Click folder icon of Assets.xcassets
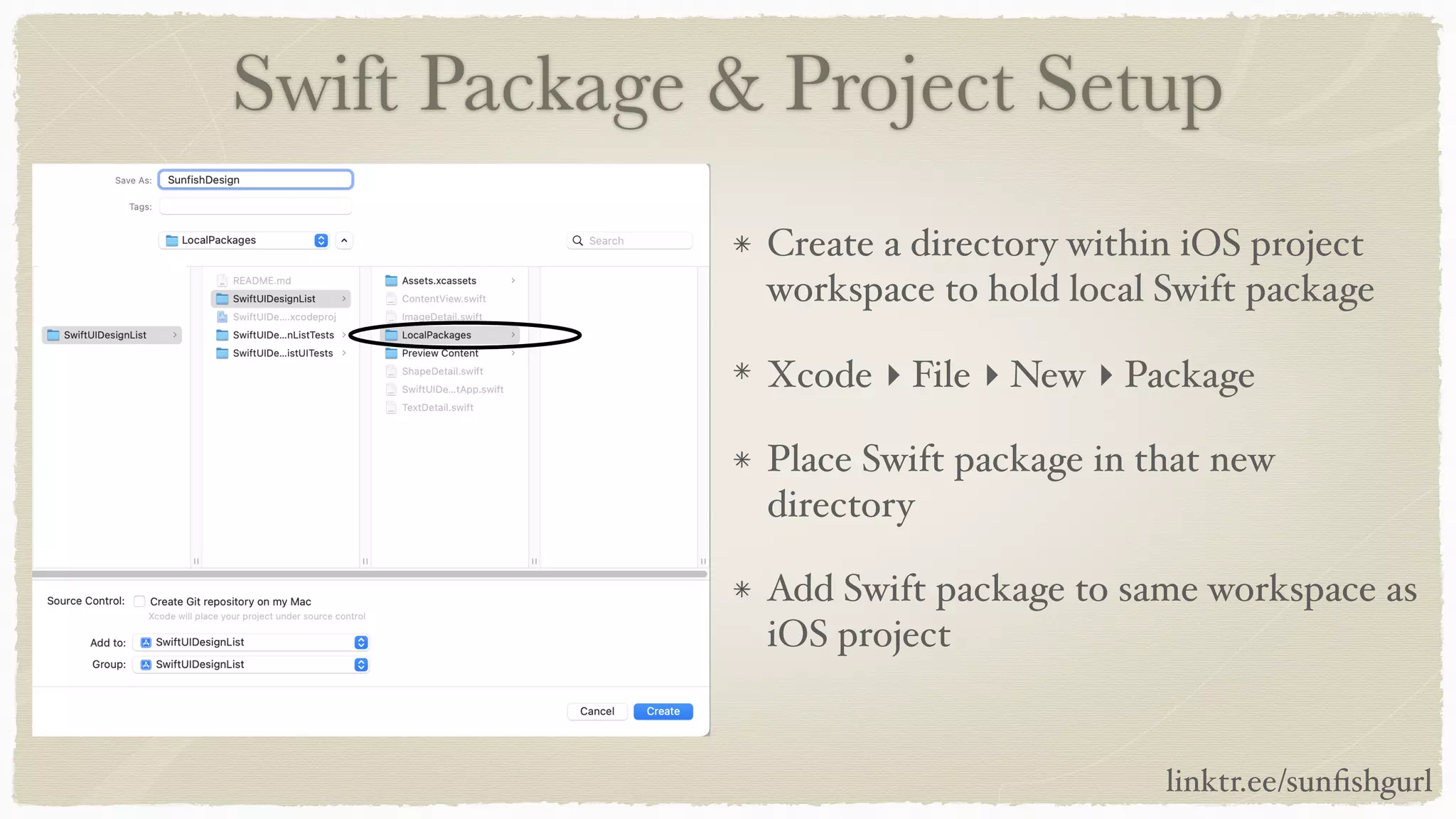This screenshot has height=819, width=1456. tap(391, 281)
